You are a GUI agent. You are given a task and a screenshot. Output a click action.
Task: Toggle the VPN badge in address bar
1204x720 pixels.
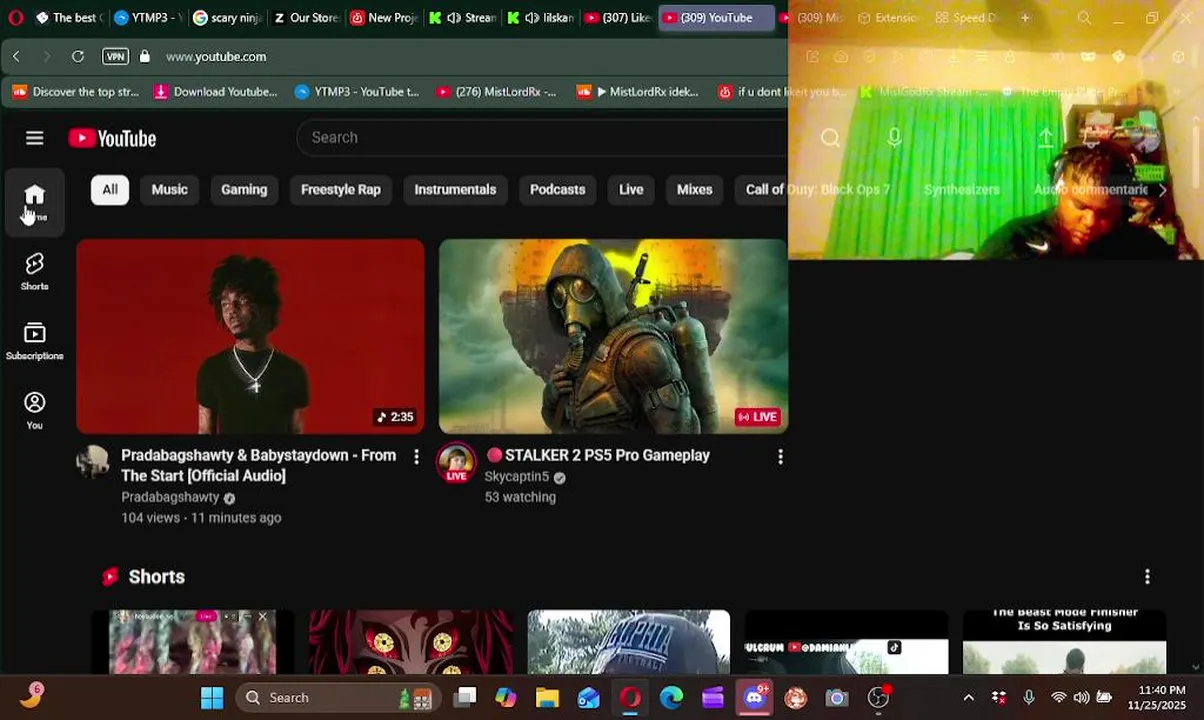[x=116, y=57]
